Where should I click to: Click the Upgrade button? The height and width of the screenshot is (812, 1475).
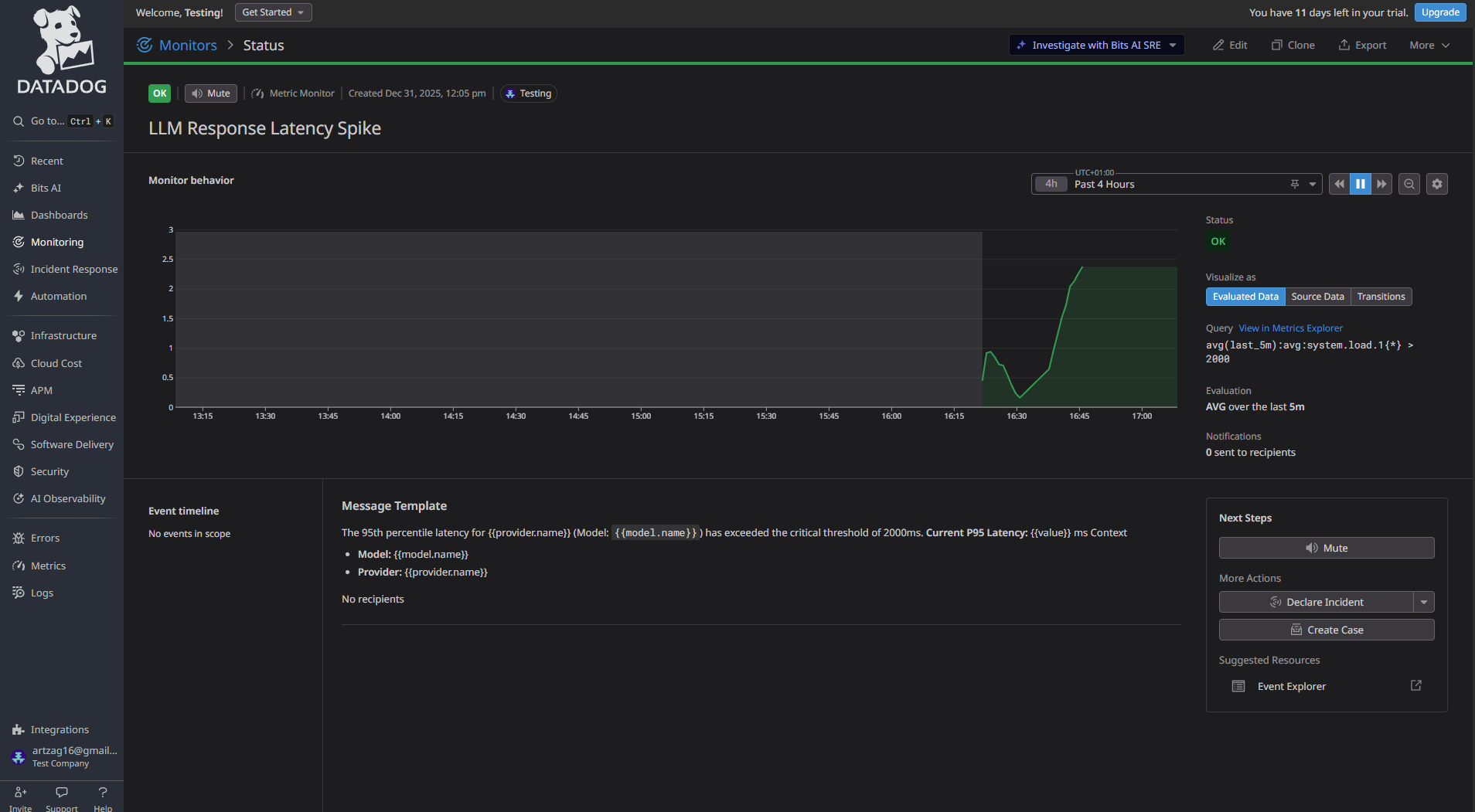[x=1440, y=12]
